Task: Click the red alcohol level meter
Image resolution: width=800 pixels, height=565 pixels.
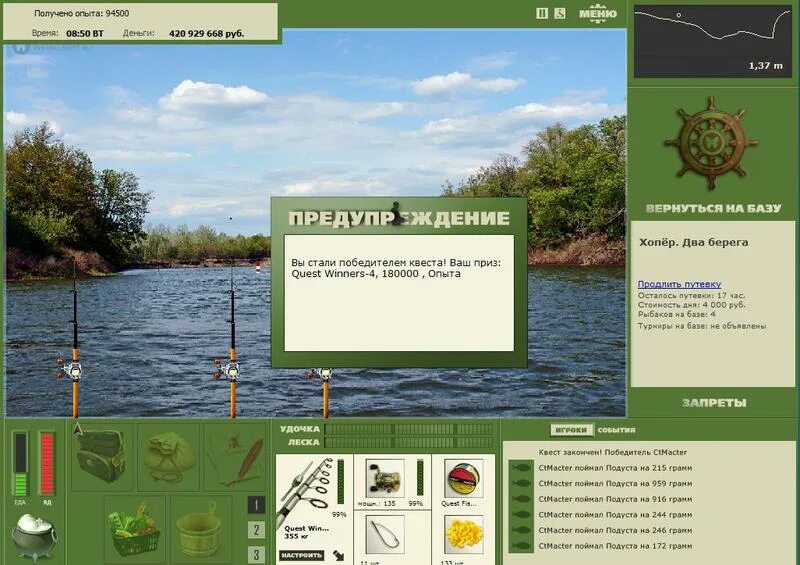Action: (47, 463)
